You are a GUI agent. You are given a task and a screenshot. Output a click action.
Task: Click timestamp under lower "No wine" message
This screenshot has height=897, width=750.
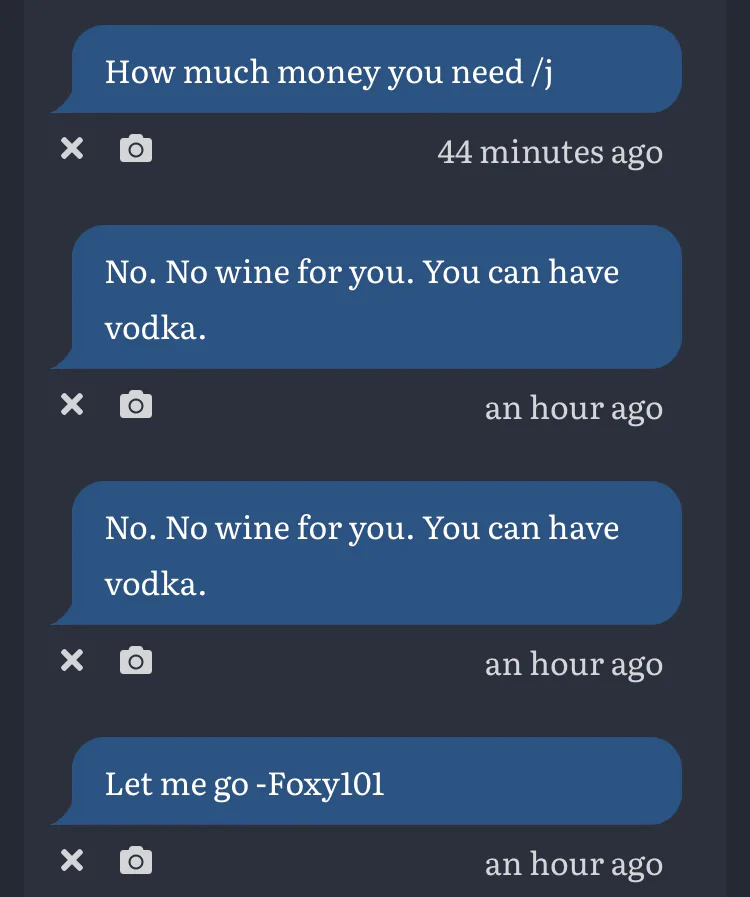(x=573, y=664)
